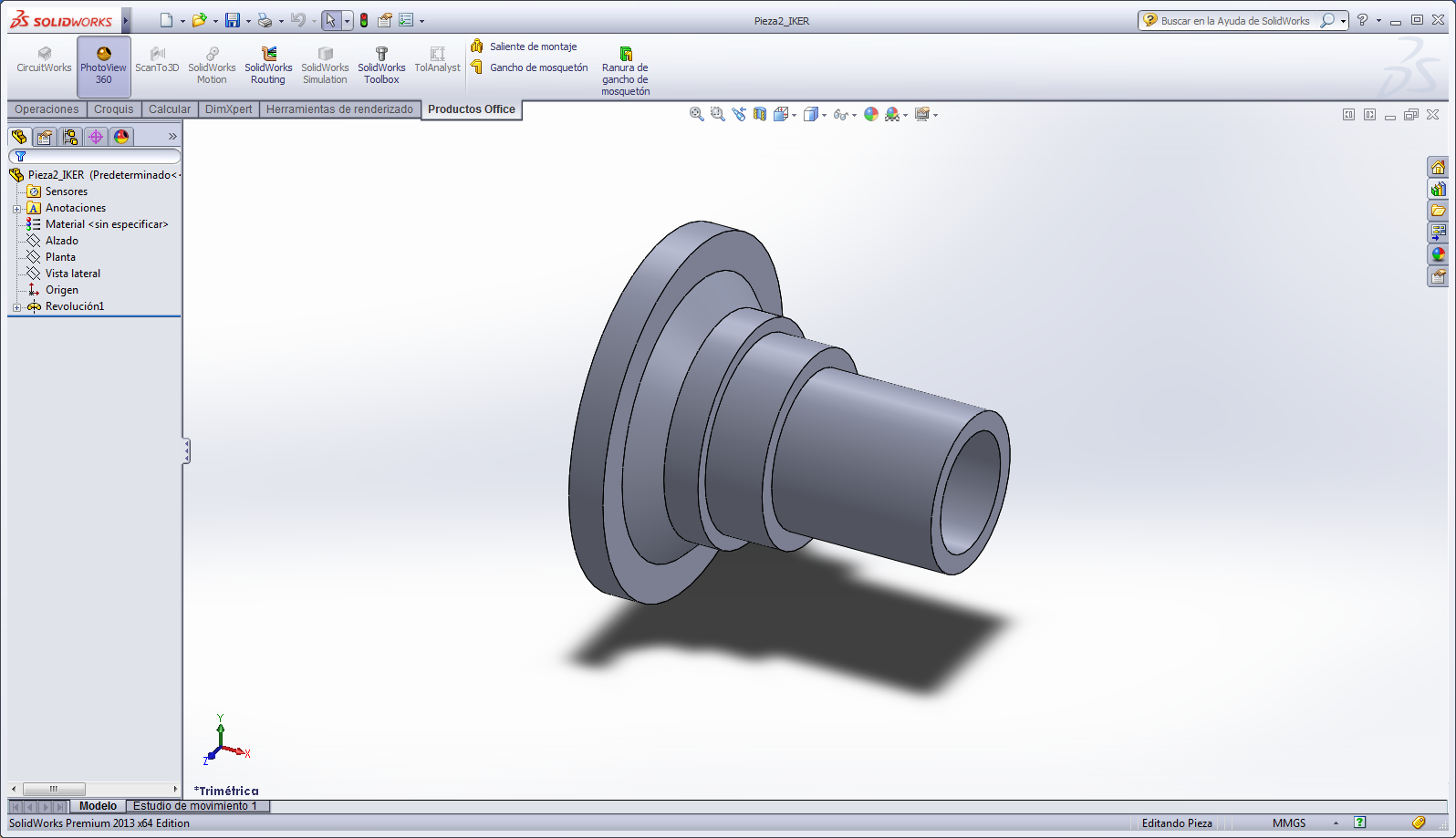The height and width of the screenshot is (838, 1456).
Task: Click the SolidWorks Resources home icon
Action: (x=1438, y=167)
